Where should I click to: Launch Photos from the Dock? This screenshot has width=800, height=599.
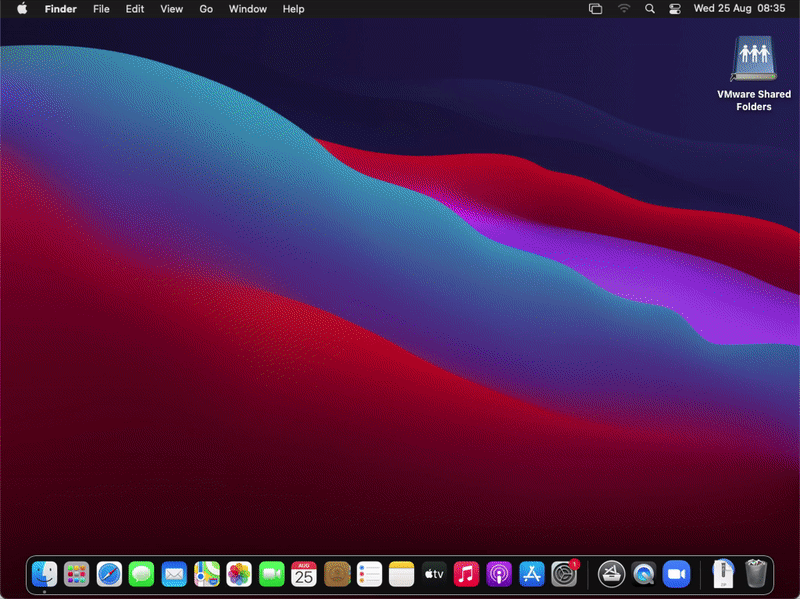point(239,574)
